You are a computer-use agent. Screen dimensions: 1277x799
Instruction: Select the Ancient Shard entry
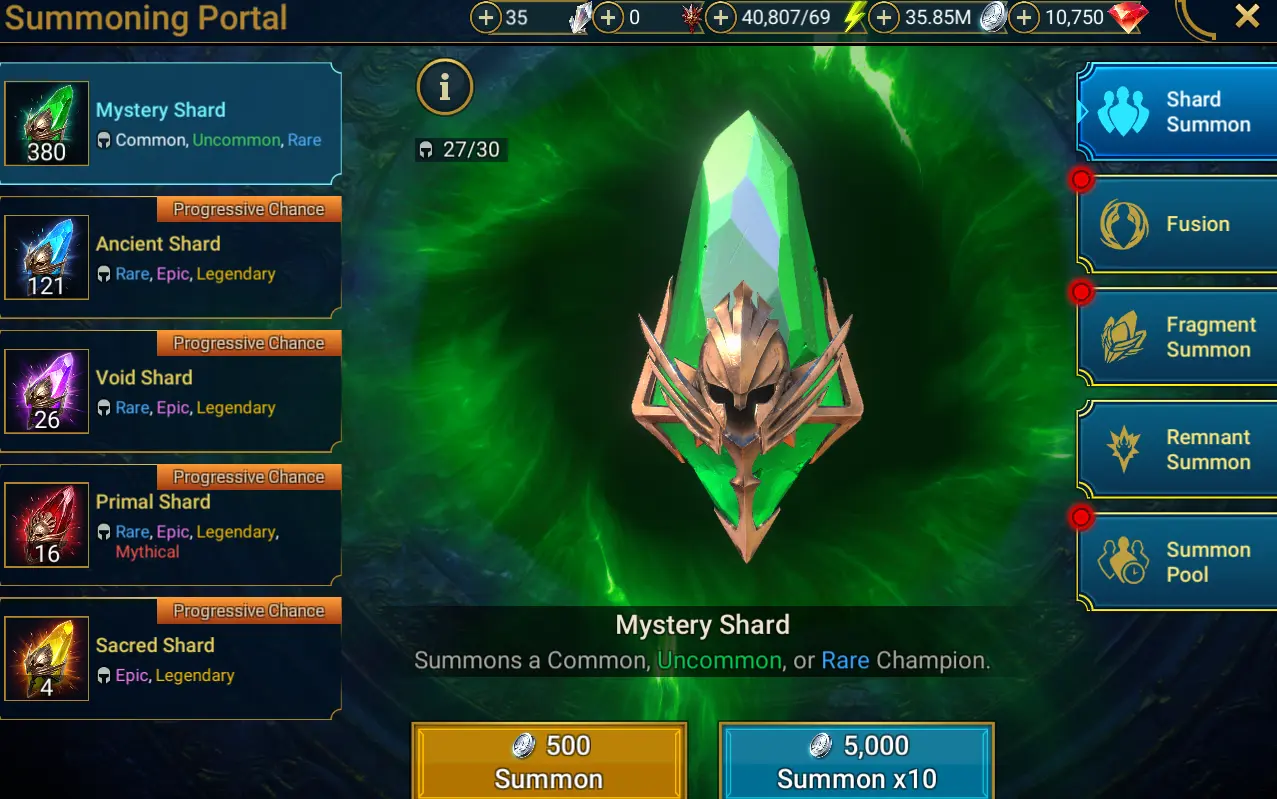tap(171, 257)
